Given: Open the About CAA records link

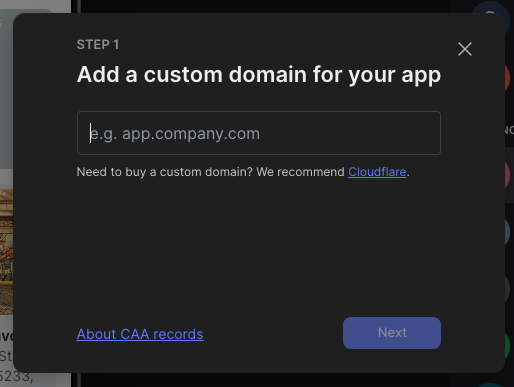Looking at the screenshot, I should coord(140,334).
